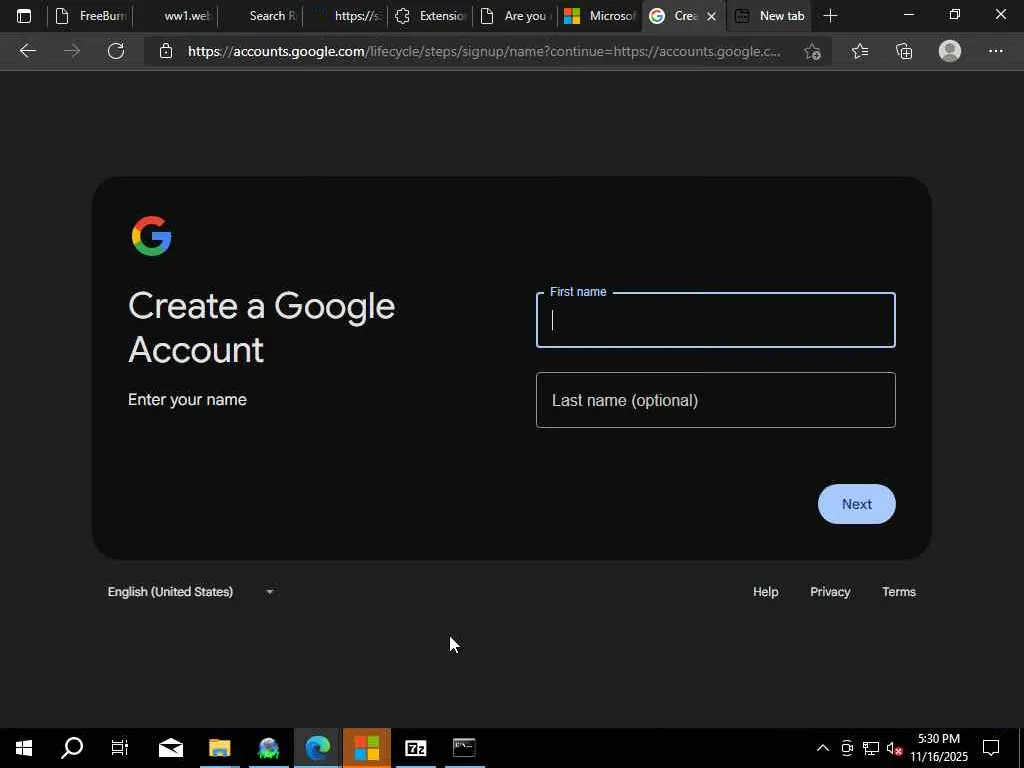Open File Explorer from taskbar
Viewport: 1024px width, 768px height.
(219, 748)
